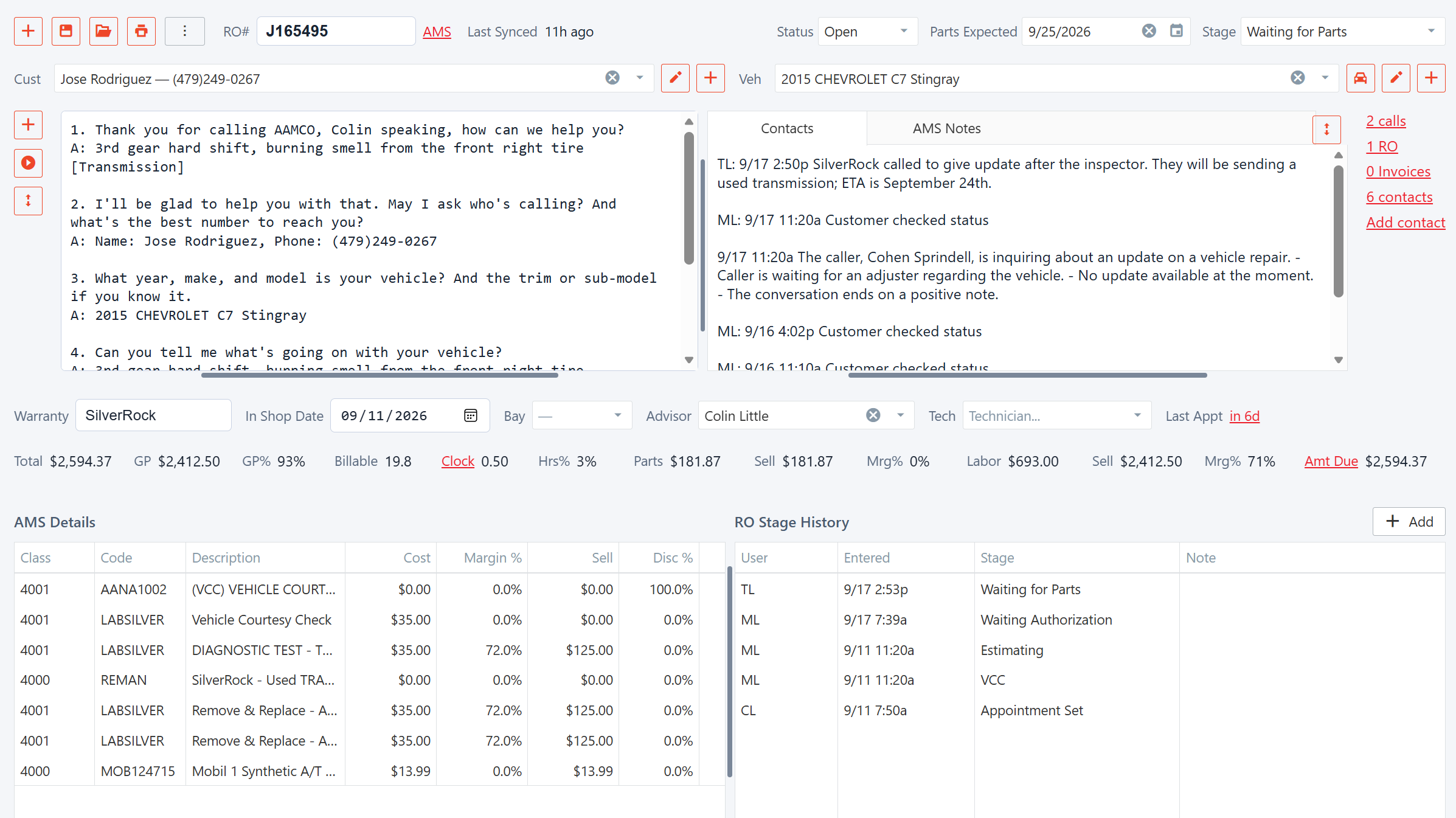The image size is (1456, 818).
Task: Open the Stage dropdown Waiting for Parts
Action: pos(1343,32)
